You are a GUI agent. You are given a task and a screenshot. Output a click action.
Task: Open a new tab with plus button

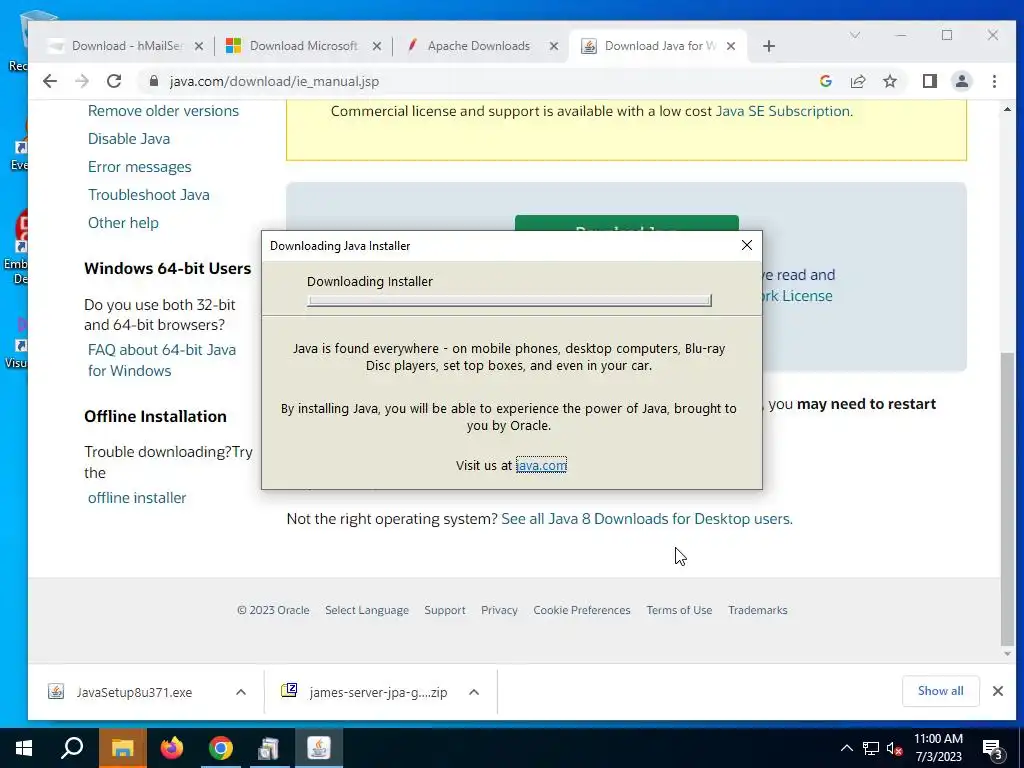click(769, 46)
